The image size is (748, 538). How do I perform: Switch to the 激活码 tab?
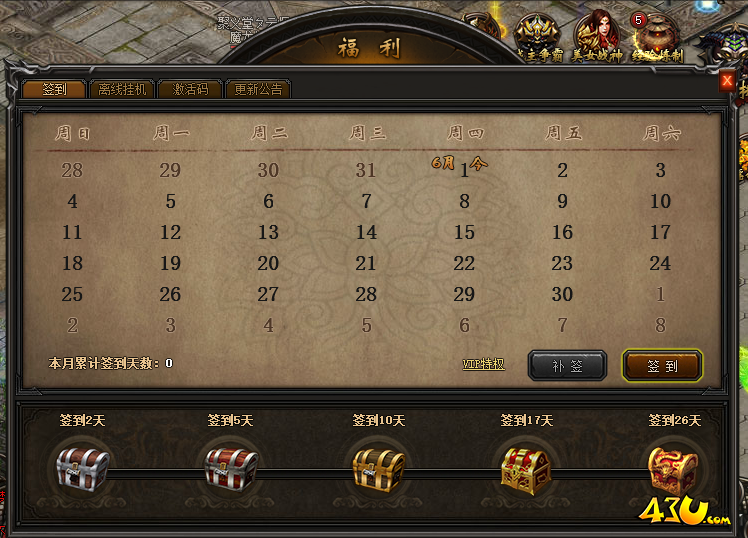click(190, 89)
